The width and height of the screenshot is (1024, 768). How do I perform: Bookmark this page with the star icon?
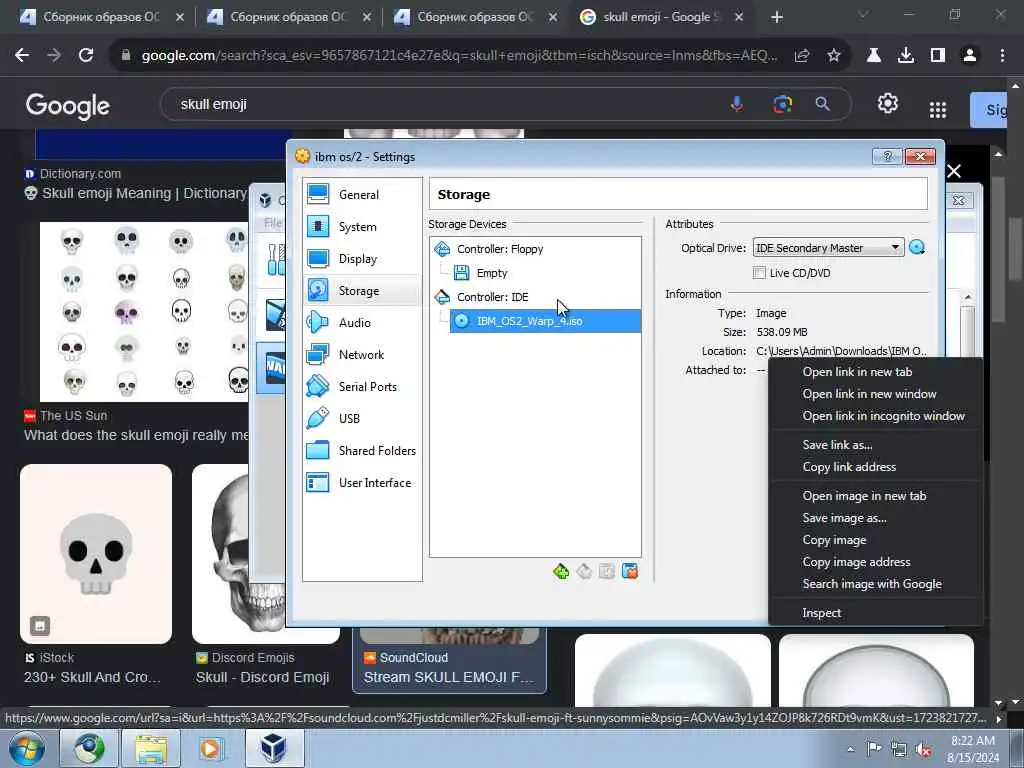(x=834, y=56)
